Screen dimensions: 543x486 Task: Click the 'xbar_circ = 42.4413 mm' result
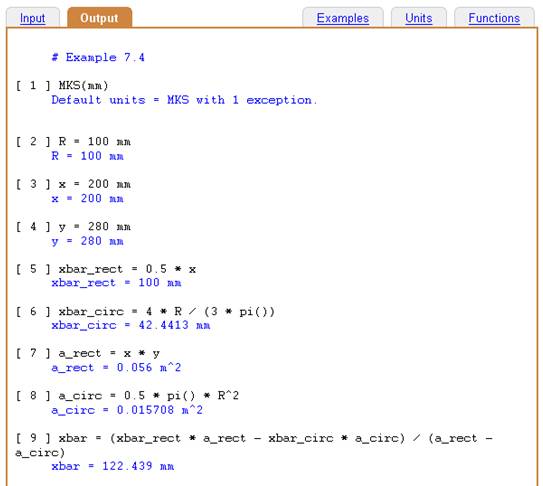[131, 325]
